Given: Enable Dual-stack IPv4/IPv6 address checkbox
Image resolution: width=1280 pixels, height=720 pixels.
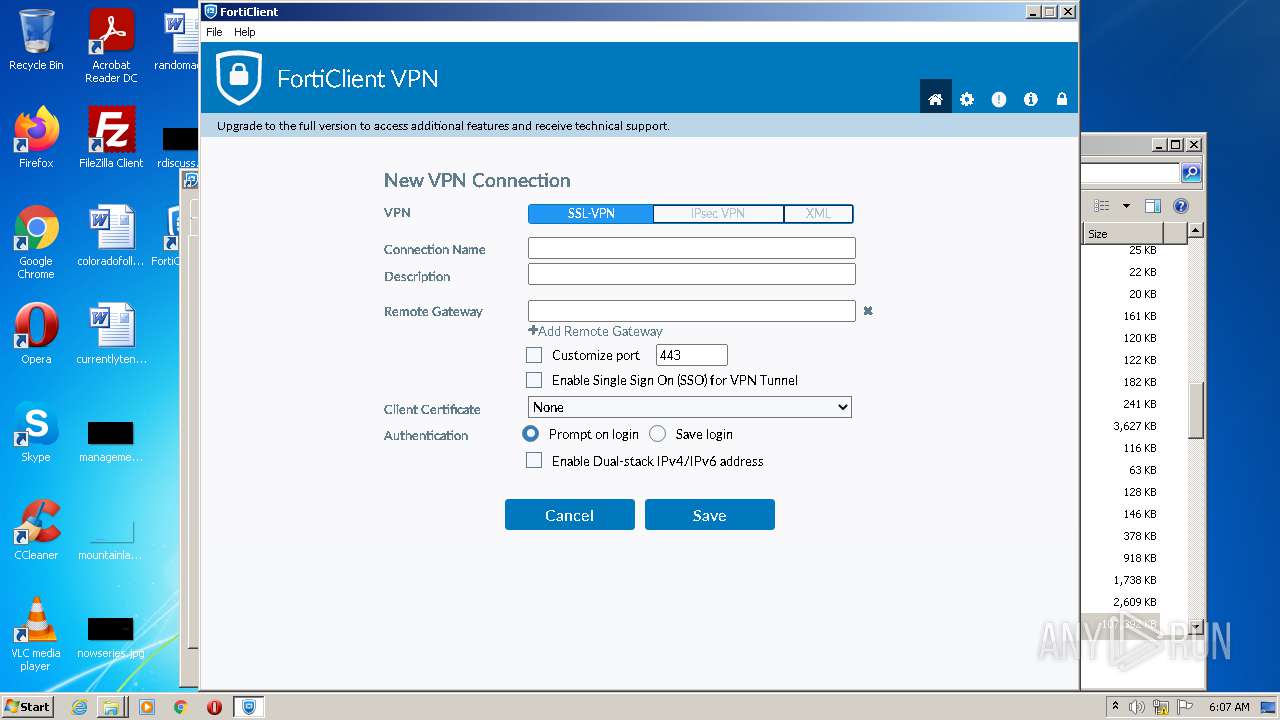Looking at the screenshot, I should click(534, 461).
